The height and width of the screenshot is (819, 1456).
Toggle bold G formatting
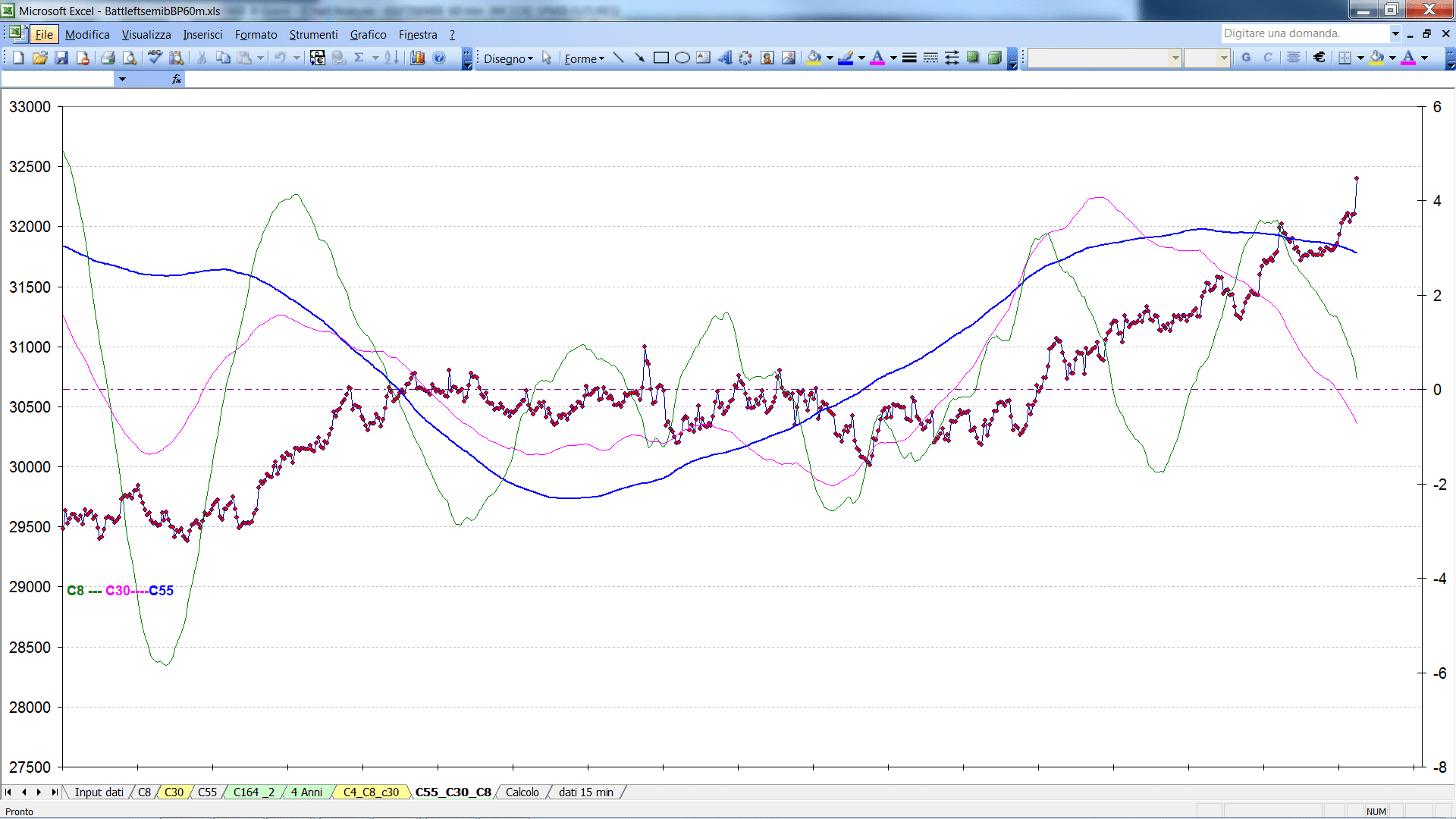click(x=1246, y=58)
